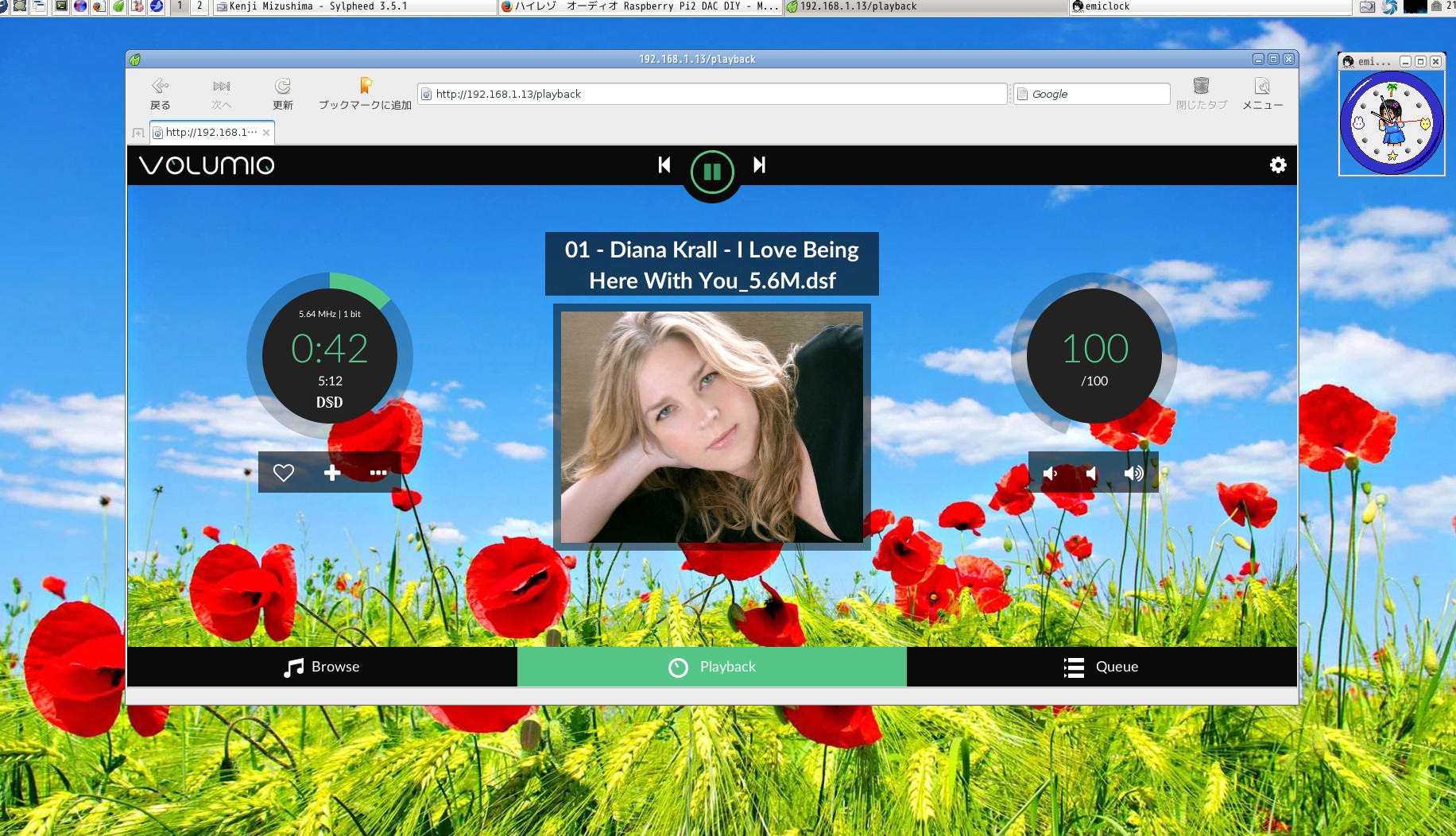Skip to the previous track
The height and width of the screenshot is (836, 1456).
coord(664,165)
